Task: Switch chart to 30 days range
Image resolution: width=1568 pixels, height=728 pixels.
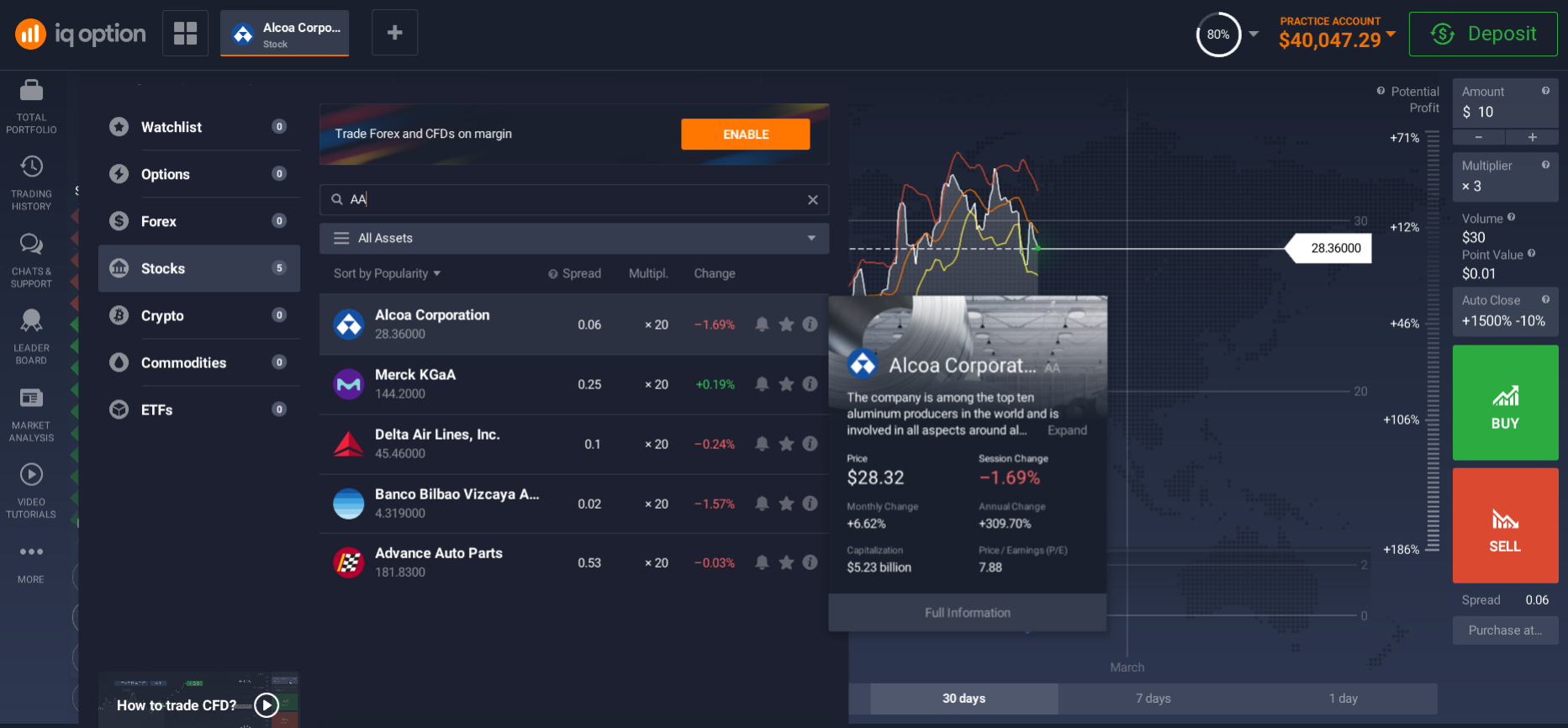Action: 964,699
